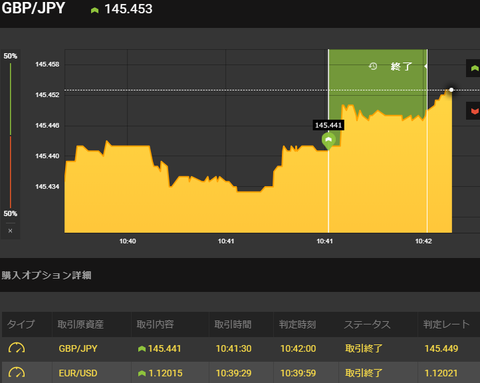The height and width of the screenshot is (383, 480).
Task: Click the green arrow beside 145.441 in table
Action: pyautogui.click(x=142, y=349)
